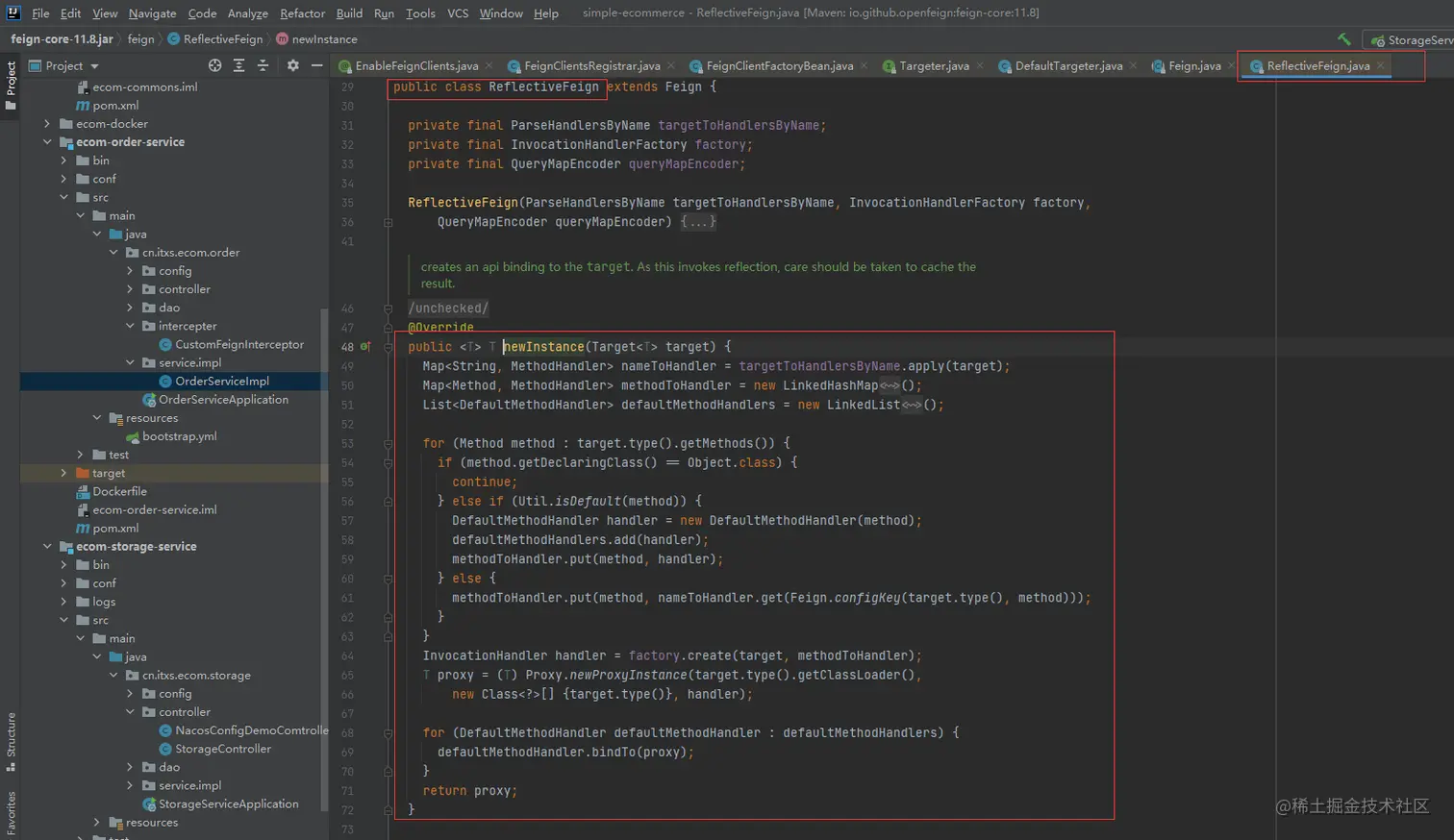
Task: Close the ReflectiveFeign.java tab
Action: pos(1380,65)
